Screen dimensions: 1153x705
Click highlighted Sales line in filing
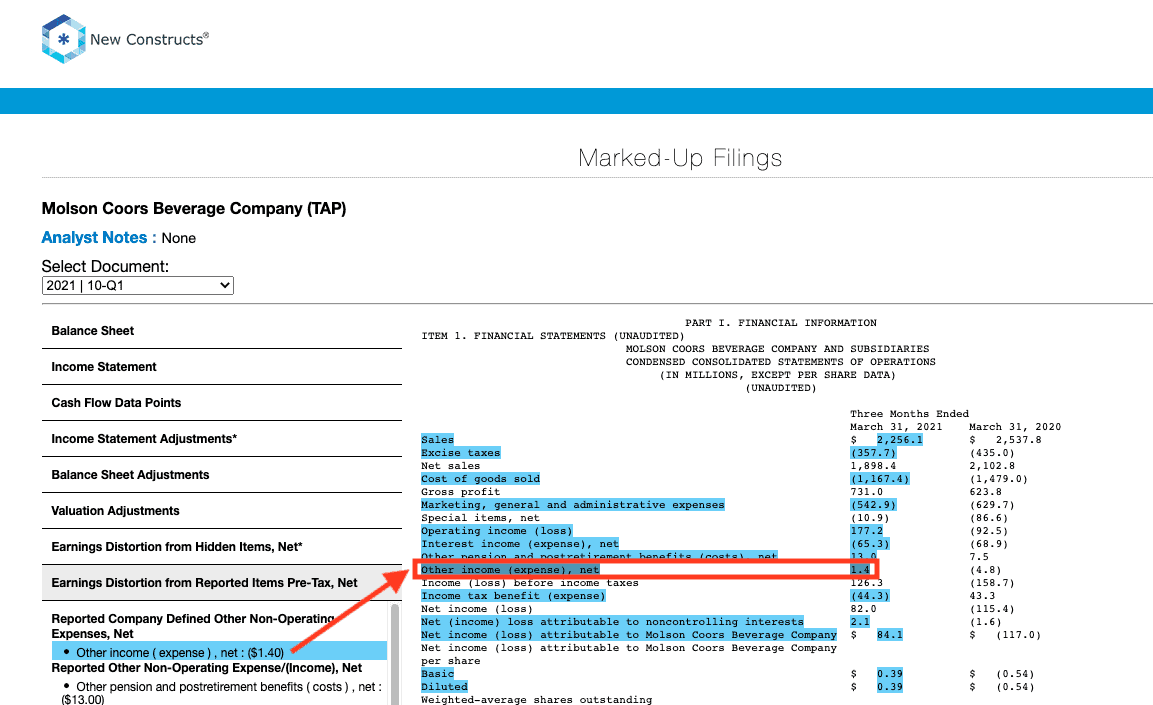pos(438,440)
